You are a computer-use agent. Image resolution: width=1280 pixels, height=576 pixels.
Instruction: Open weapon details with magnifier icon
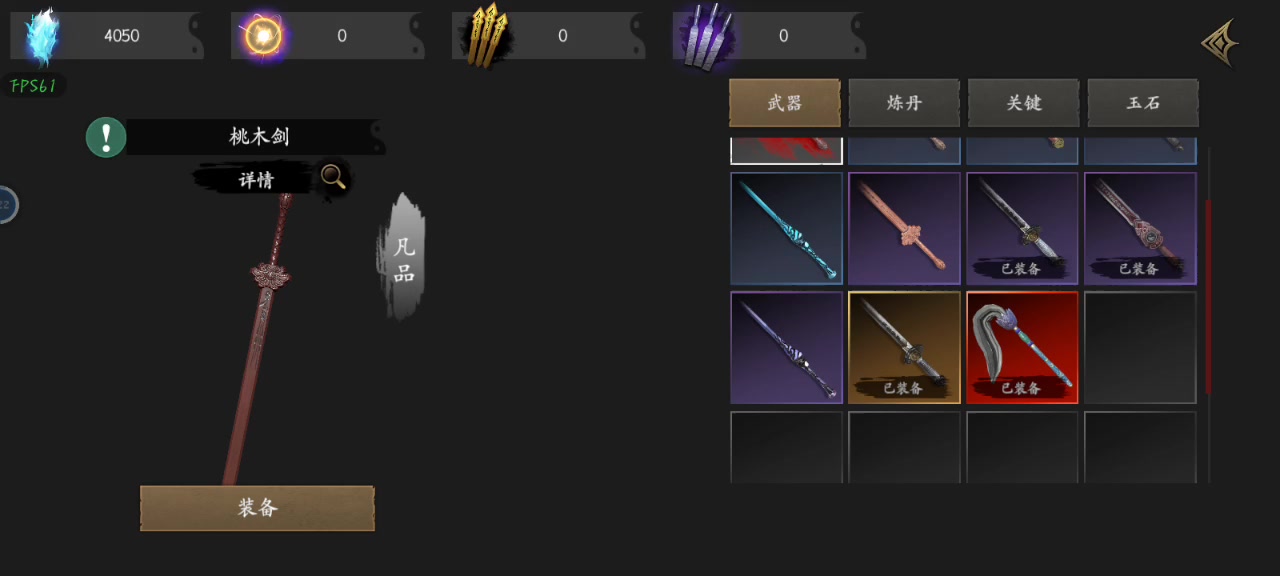(333, 178)
